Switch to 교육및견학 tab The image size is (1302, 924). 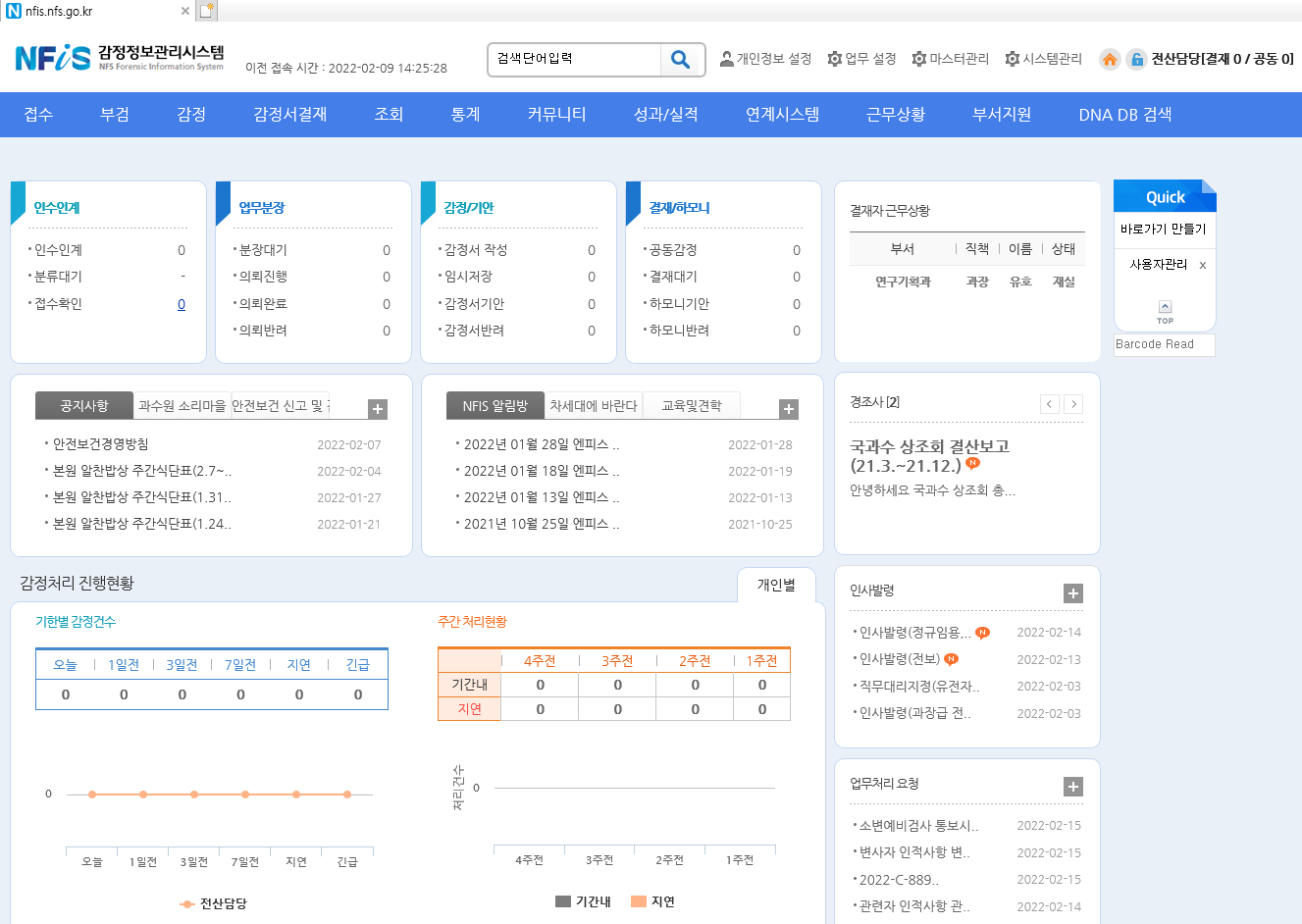(692, 405)
